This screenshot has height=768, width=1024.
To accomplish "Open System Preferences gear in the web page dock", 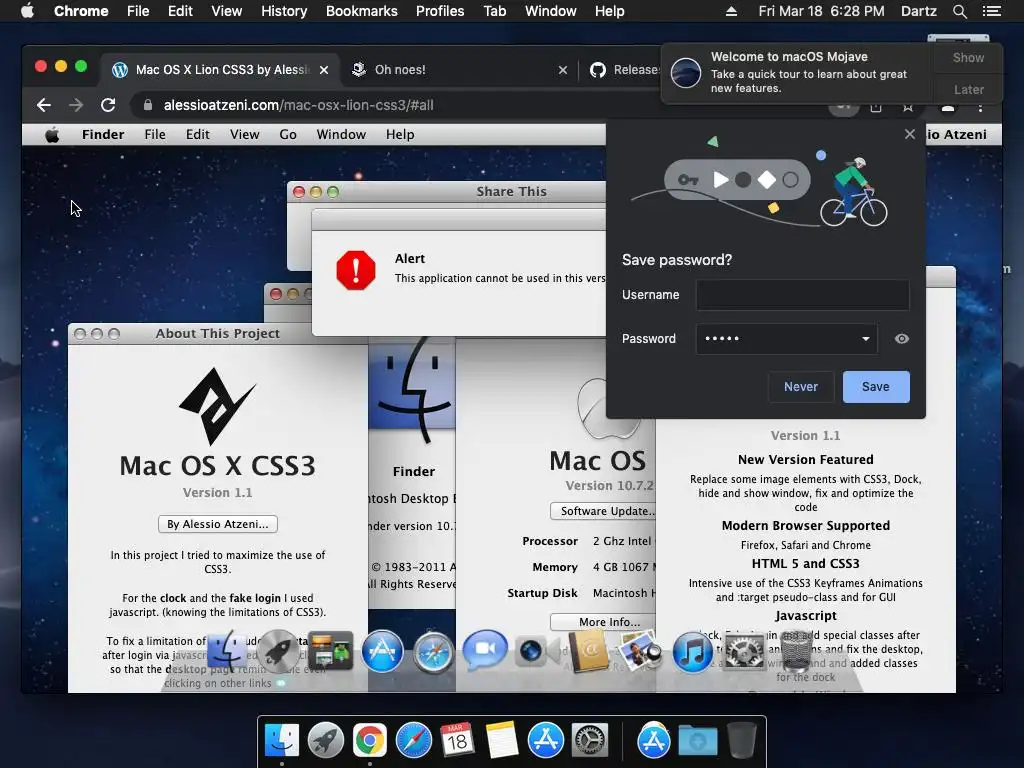I will (744, 652).
